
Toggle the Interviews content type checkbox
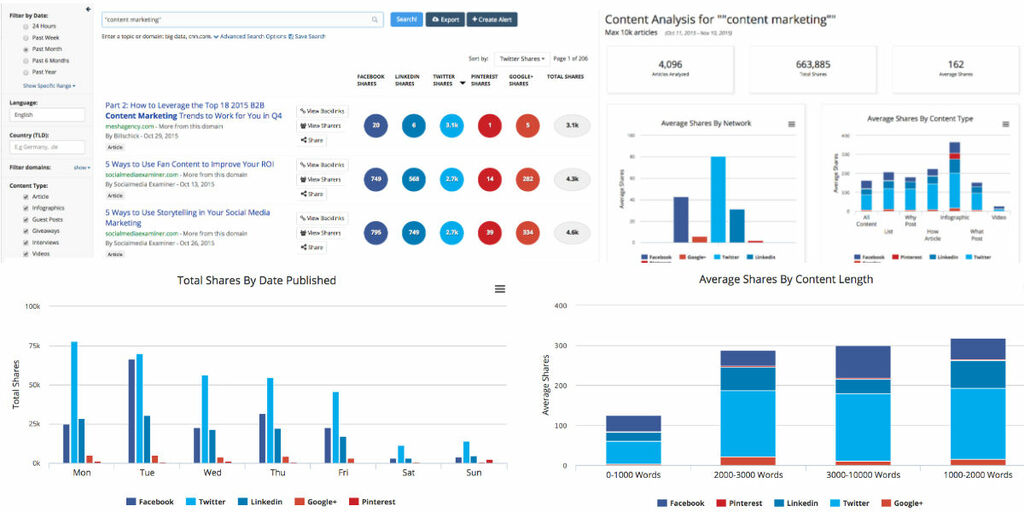click(x=25, y=242)
